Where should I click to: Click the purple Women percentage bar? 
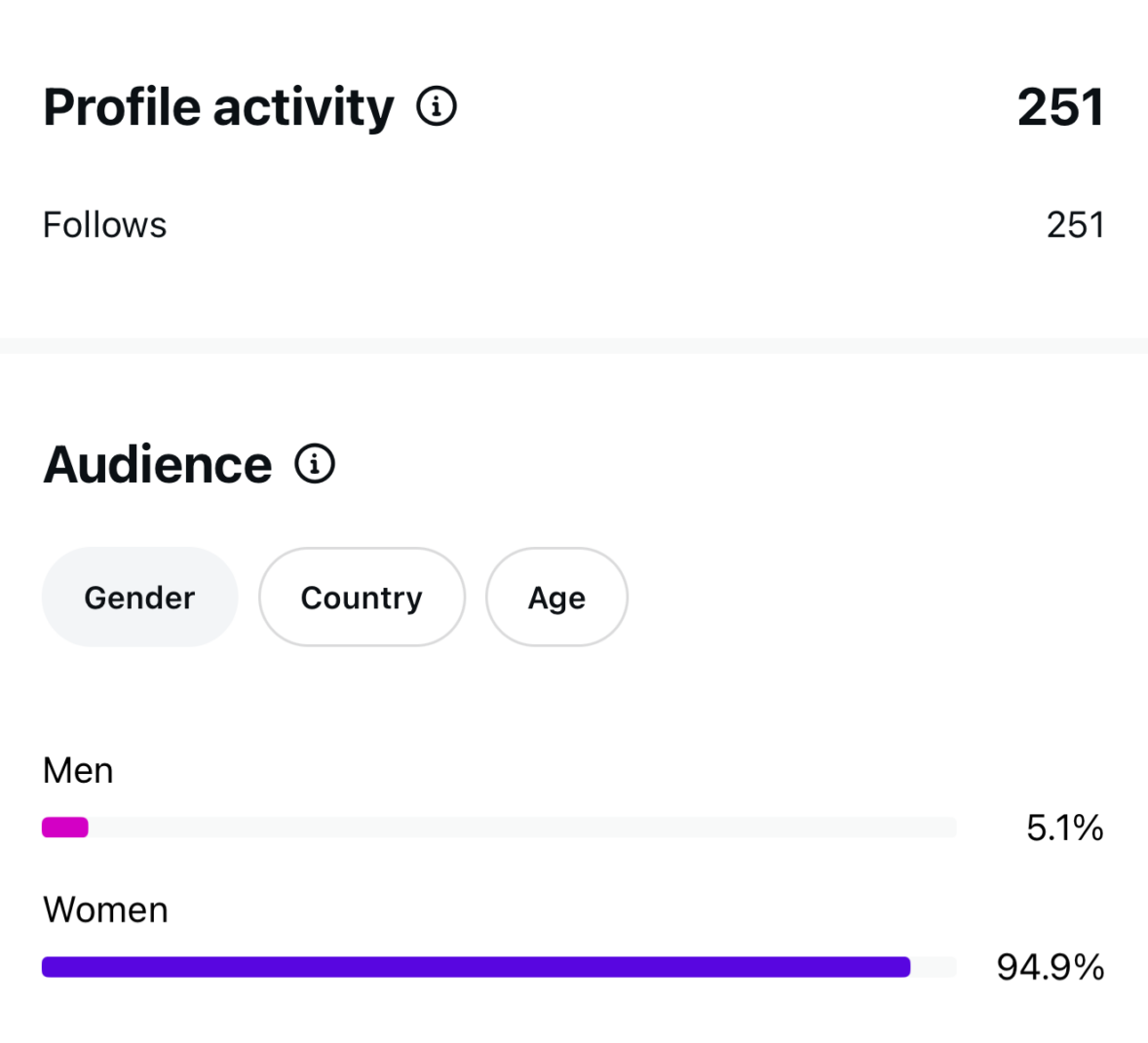click(476, 967)
